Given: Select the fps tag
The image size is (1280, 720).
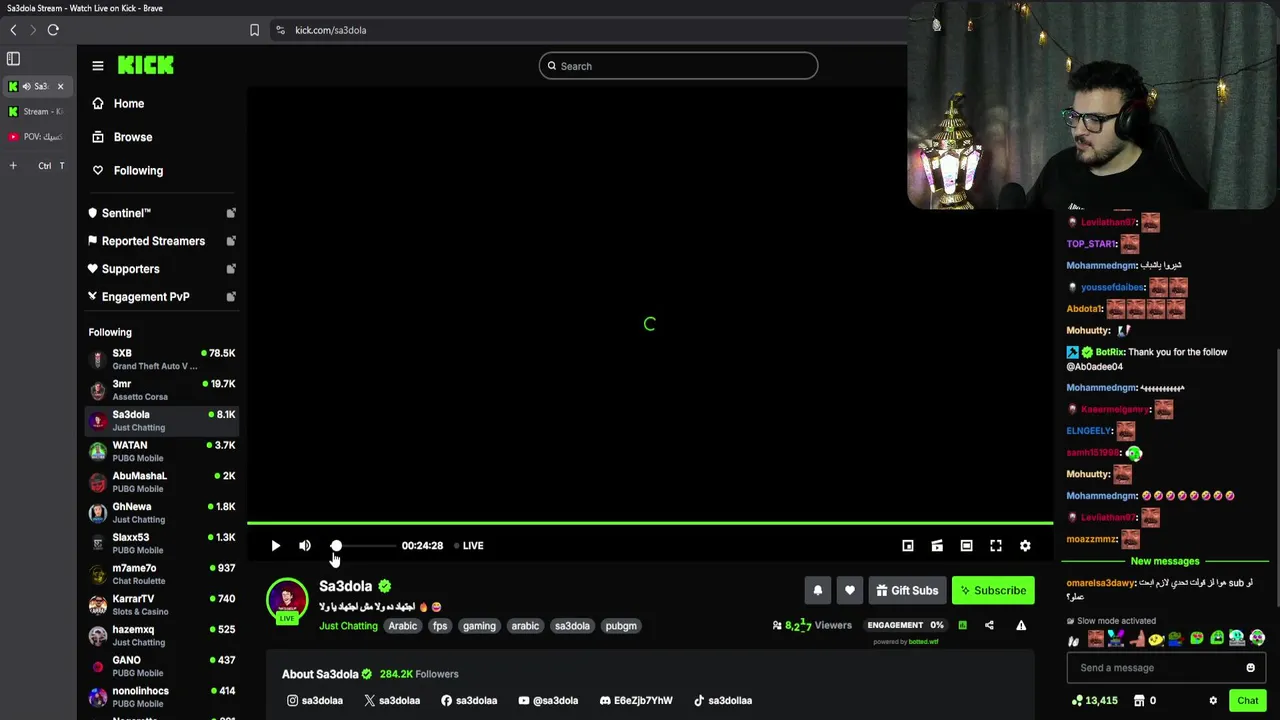Looking at the screenshot, I should click(x=440, y=626).
